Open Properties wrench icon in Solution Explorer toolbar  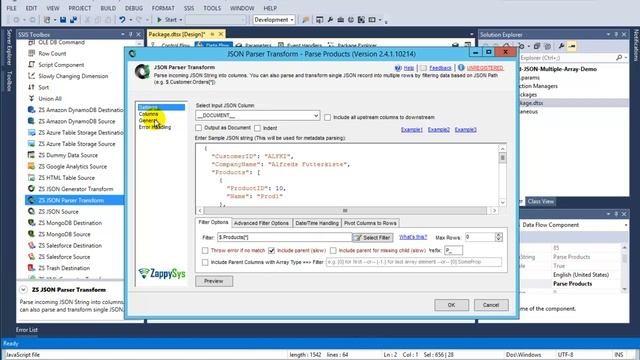pos(561,47)
